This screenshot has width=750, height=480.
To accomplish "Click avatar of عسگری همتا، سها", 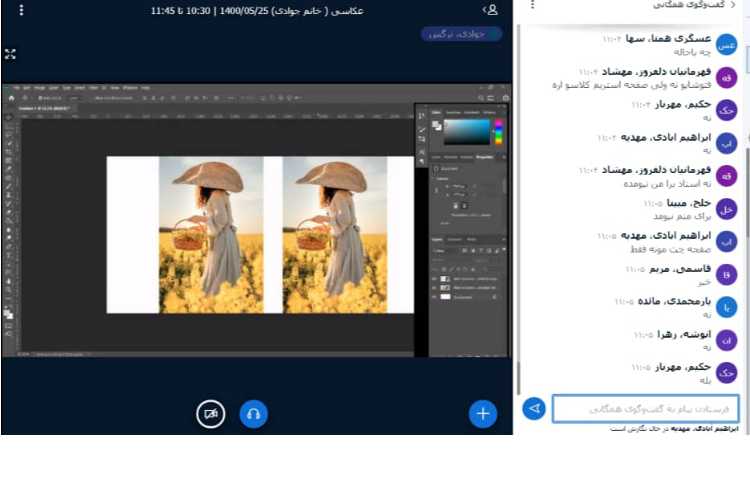I will click(x=726, y=44).
